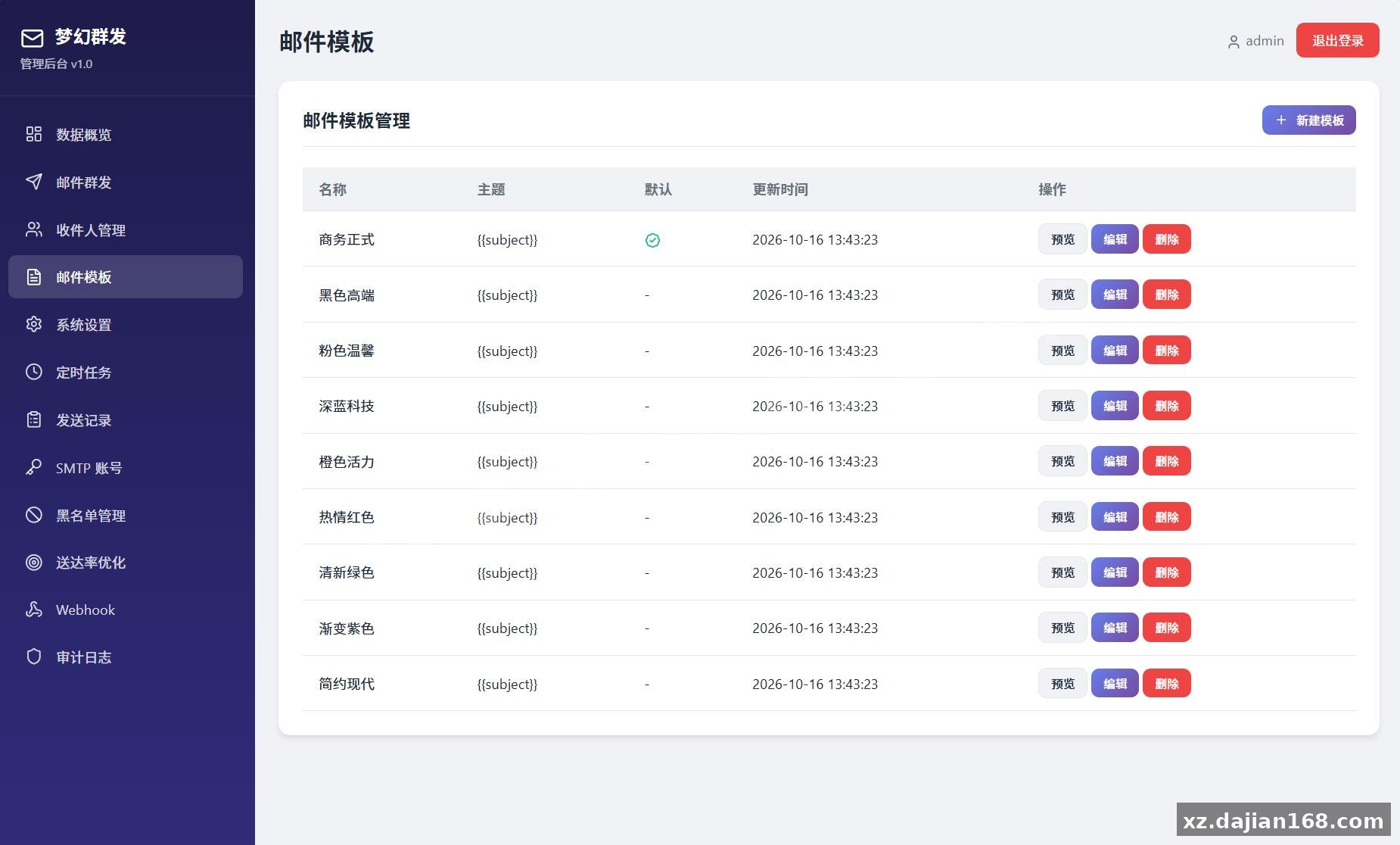Click the 管理后台 v1.0 version text
Image resolution: width=1400 pixels, height=845 pixels.
click(56, 64)
